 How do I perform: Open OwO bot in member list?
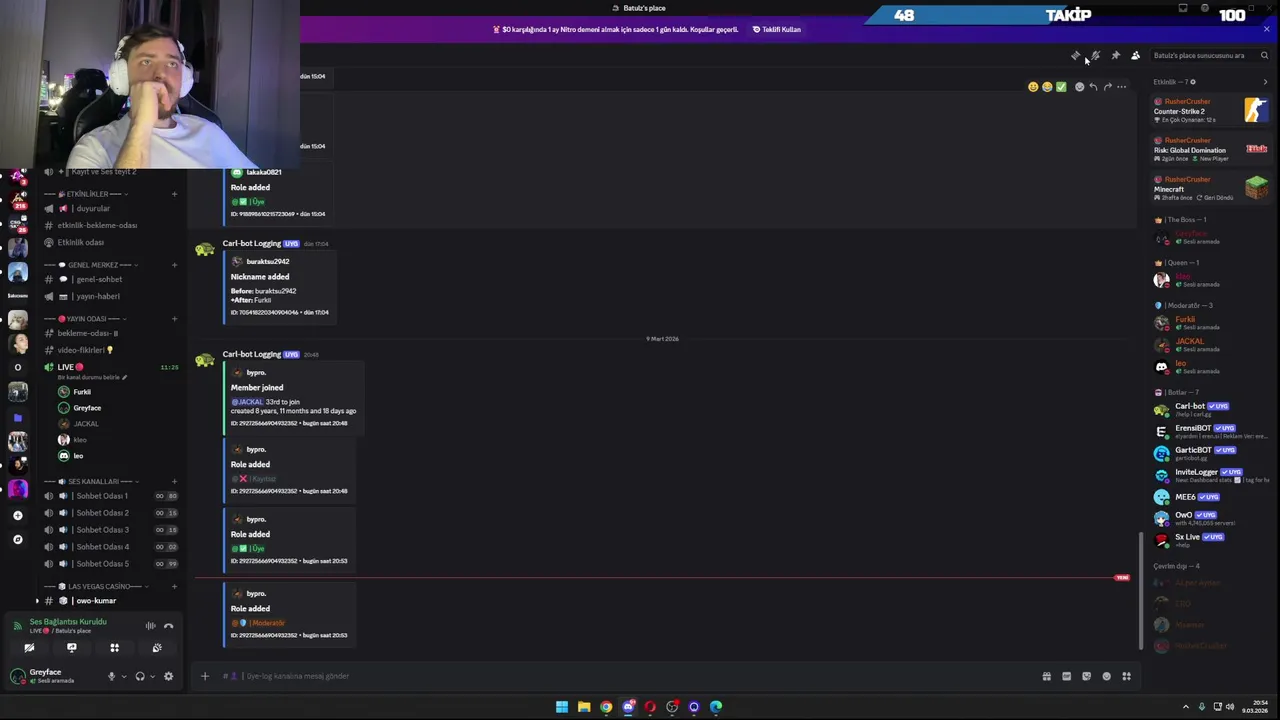pyautogui.click(x=1211, y=518)
